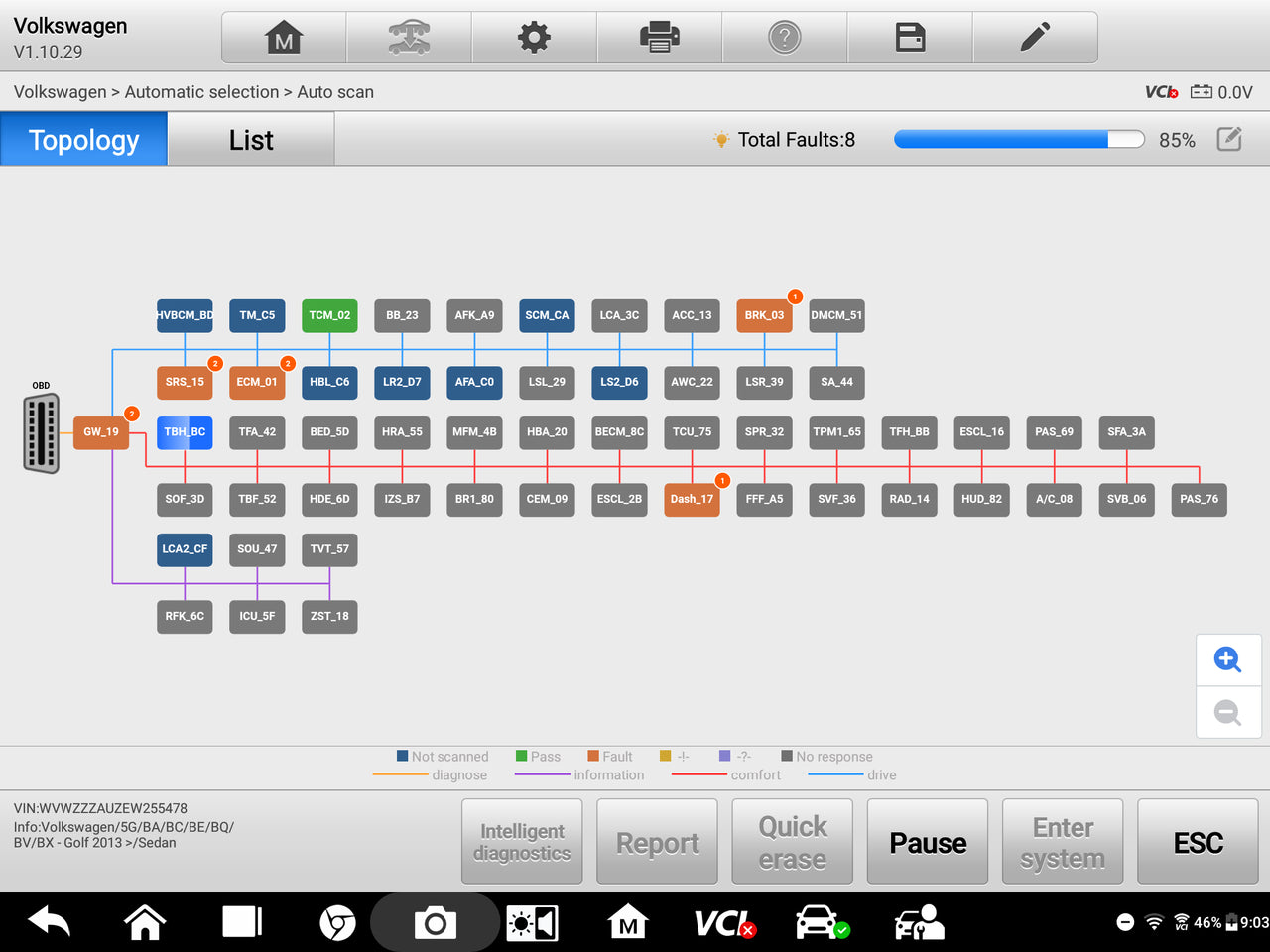Tap the car with green check icon
The image size is (1270, 952).
[822, 923]
